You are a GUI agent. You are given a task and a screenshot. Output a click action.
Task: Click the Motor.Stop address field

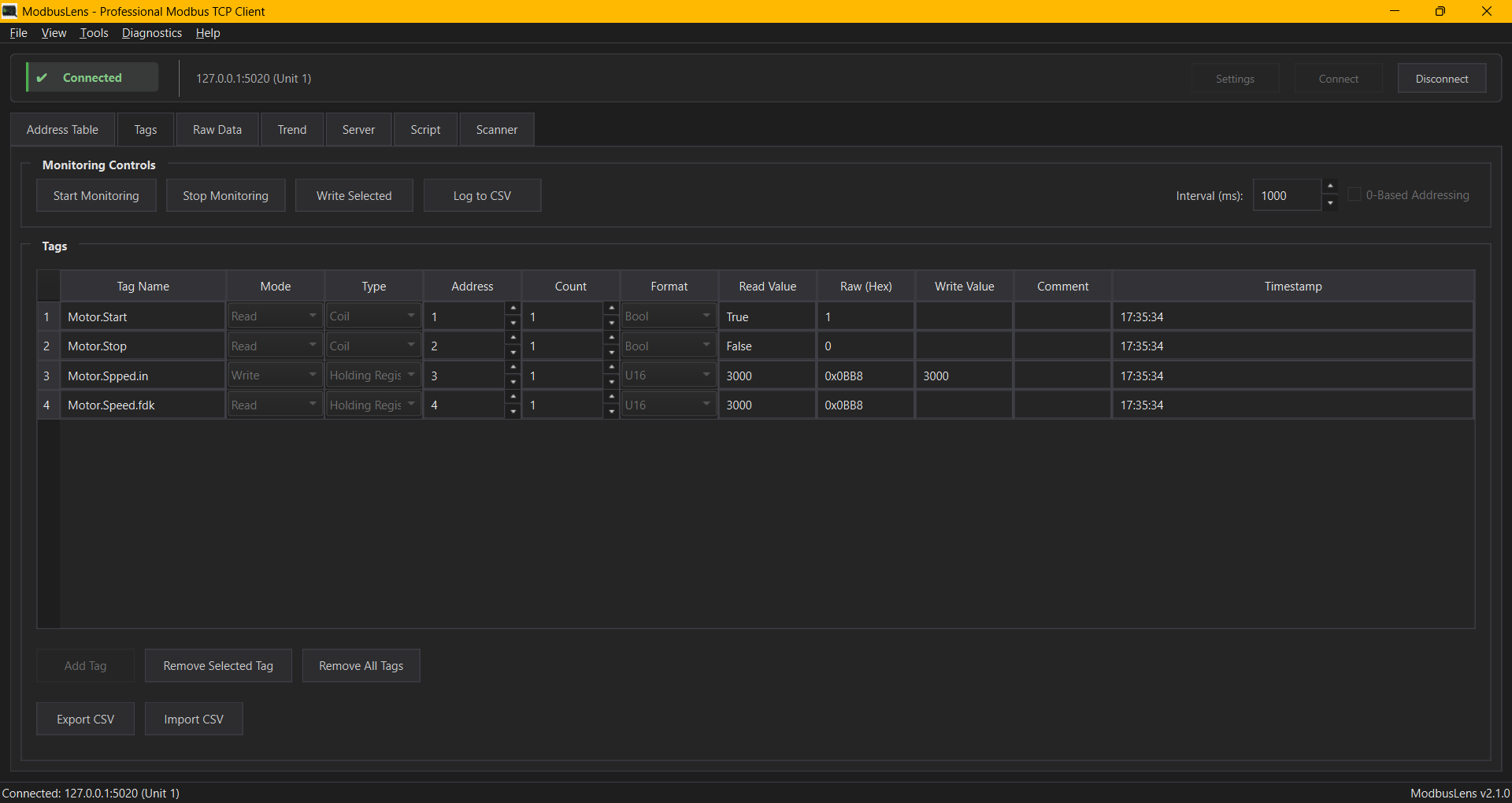tap(465, 346)
